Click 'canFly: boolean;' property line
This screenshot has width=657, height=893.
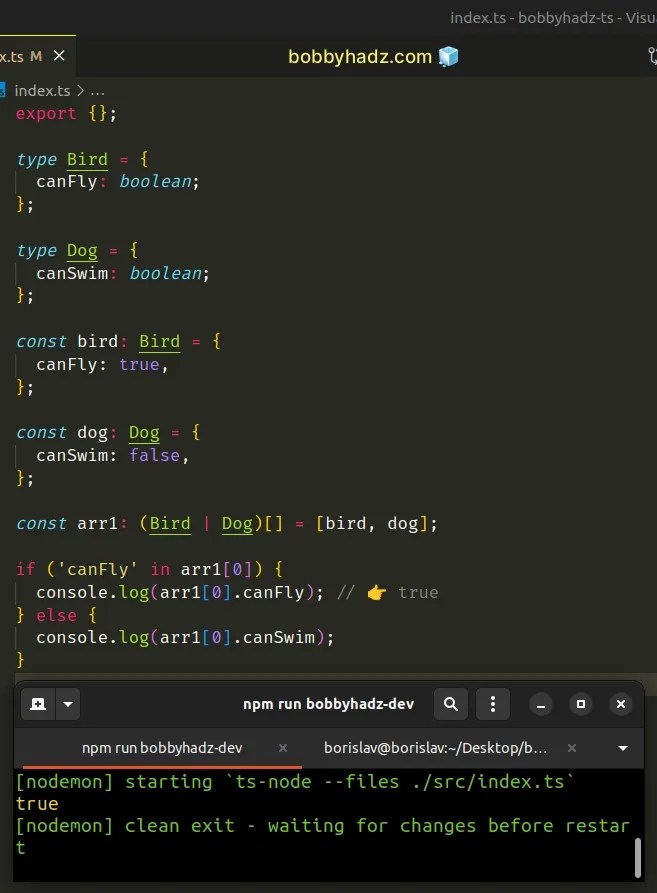pyautogui.click(x=118, y=182)
